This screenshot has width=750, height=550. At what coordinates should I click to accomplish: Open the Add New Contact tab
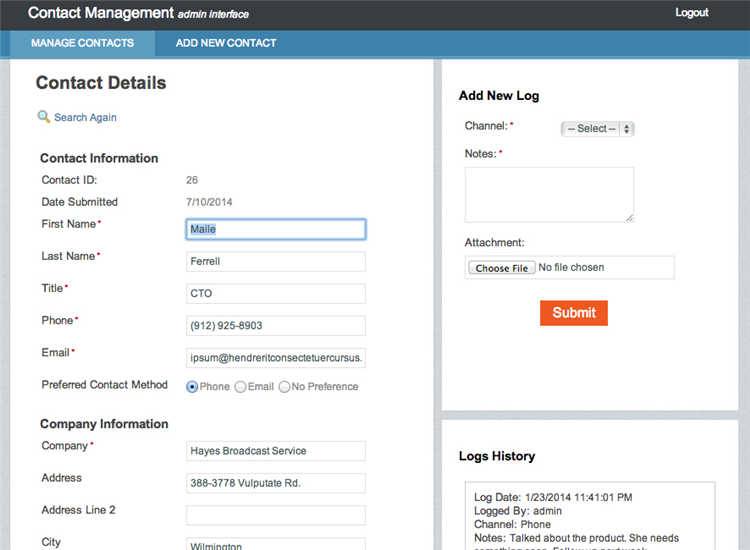[x=226, y=43]
